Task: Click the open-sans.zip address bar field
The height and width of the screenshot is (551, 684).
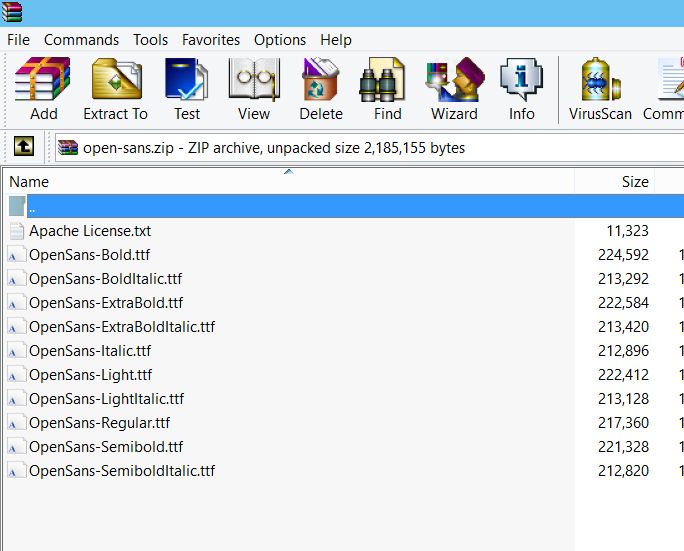Action: [x=369, y=148]
